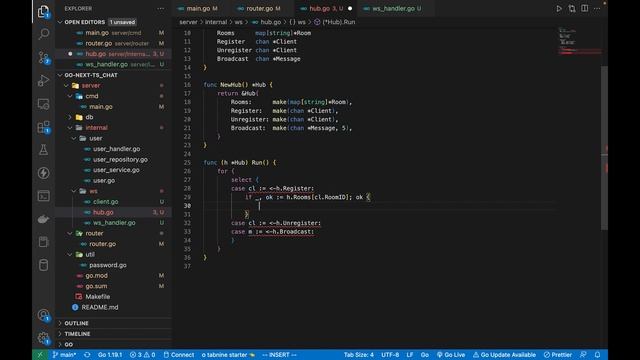Screen dimensions: 640x360
Task: Switch to the main.go editor tab
Action: (x=198, y=9)
